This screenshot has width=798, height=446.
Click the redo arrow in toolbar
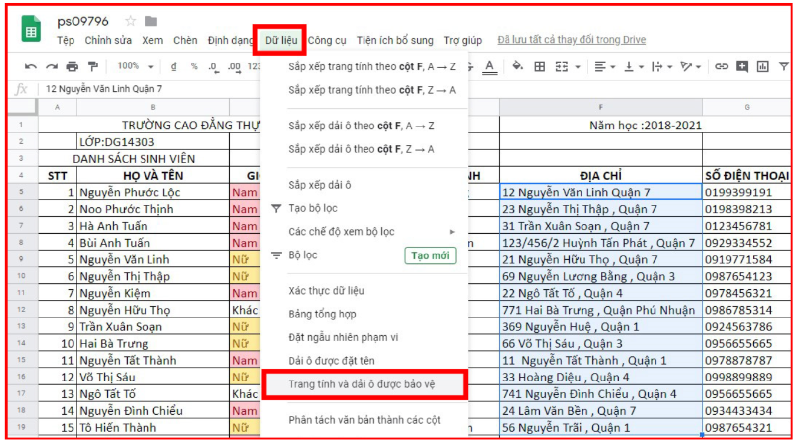pyautogui.click(x=51, y=67)
